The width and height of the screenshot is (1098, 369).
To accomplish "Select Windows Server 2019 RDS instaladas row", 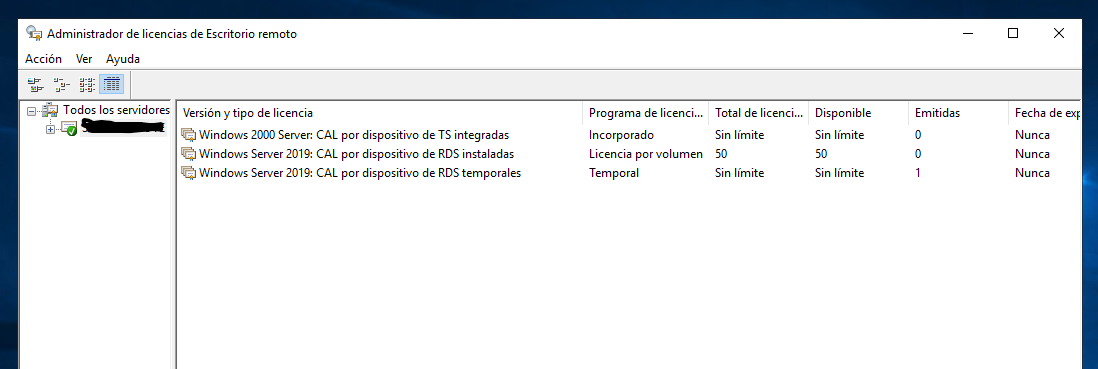I will click(629, 154).
